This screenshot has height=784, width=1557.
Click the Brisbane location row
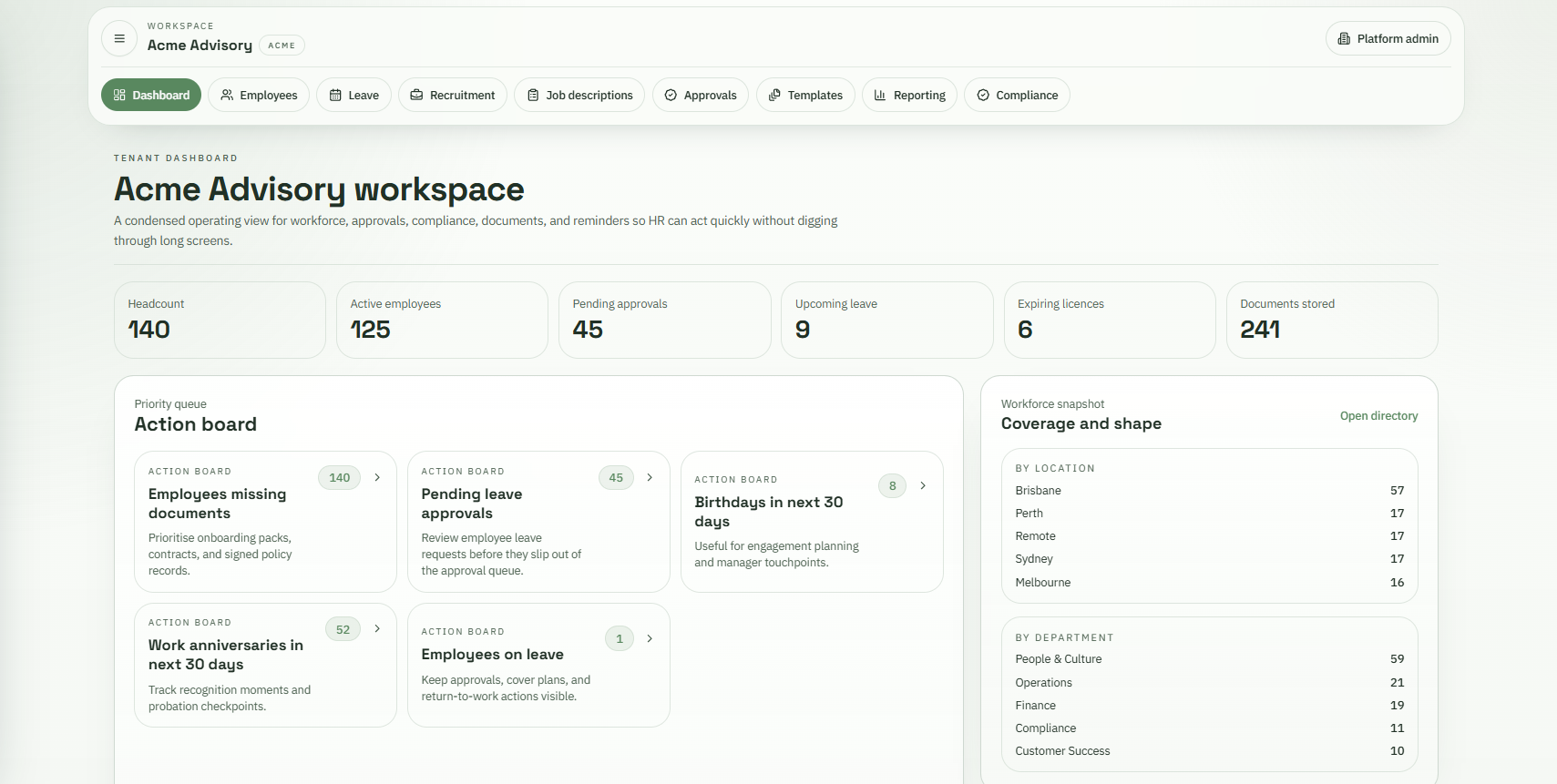[1209, 491]
